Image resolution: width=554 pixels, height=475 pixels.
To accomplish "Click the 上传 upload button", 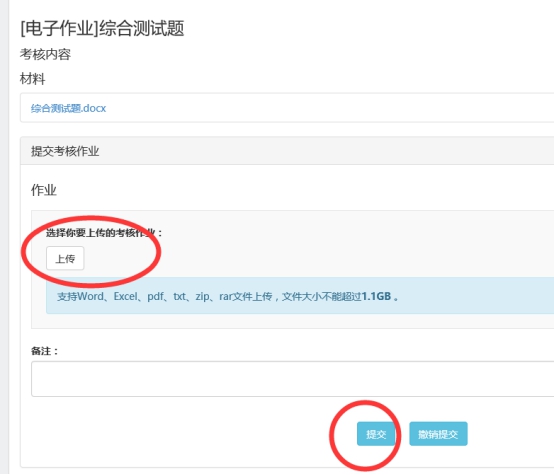I will coord(65,258).
